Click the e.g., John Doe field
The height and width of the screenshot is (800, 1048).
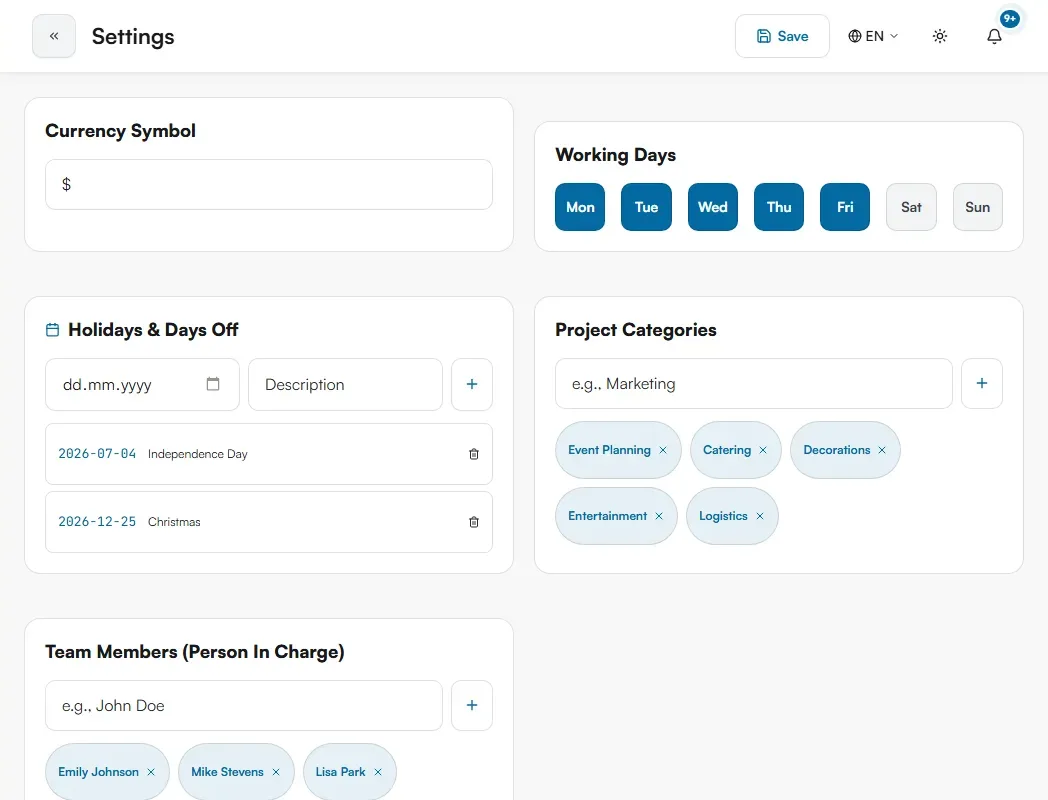pos(244,706)
